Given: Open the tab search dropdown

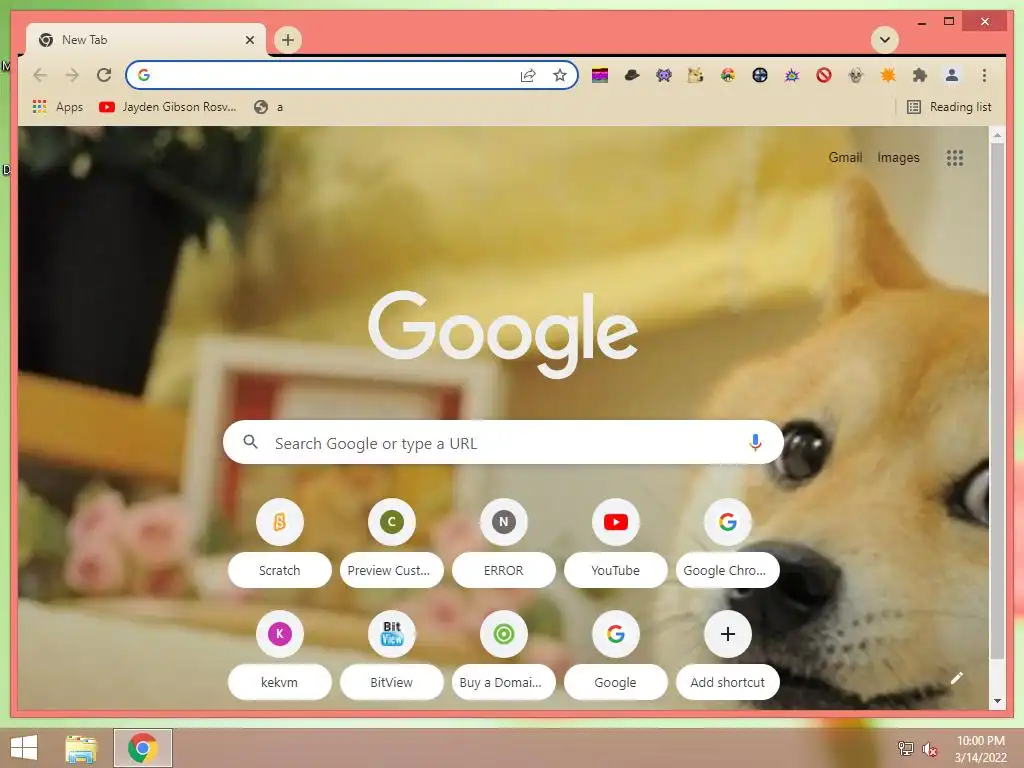Looking at the screenshot, I should coord(885,40).
